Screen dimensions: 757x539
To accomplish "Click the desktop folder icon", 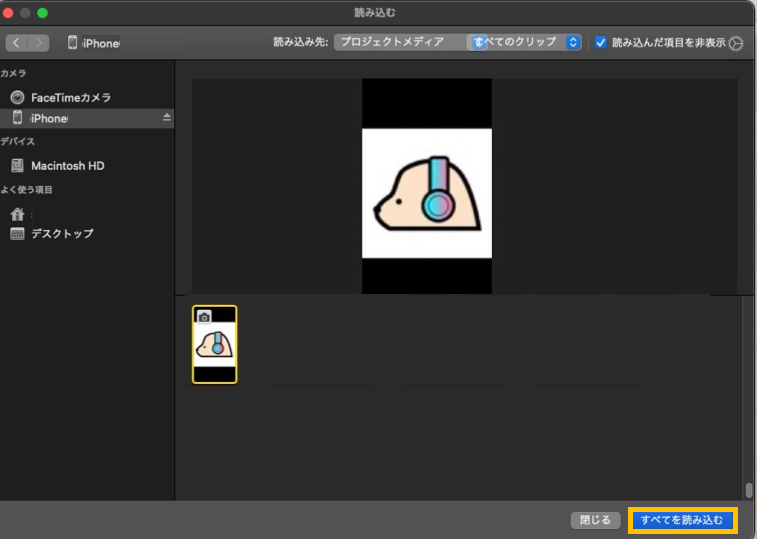I will pos(17,234).
